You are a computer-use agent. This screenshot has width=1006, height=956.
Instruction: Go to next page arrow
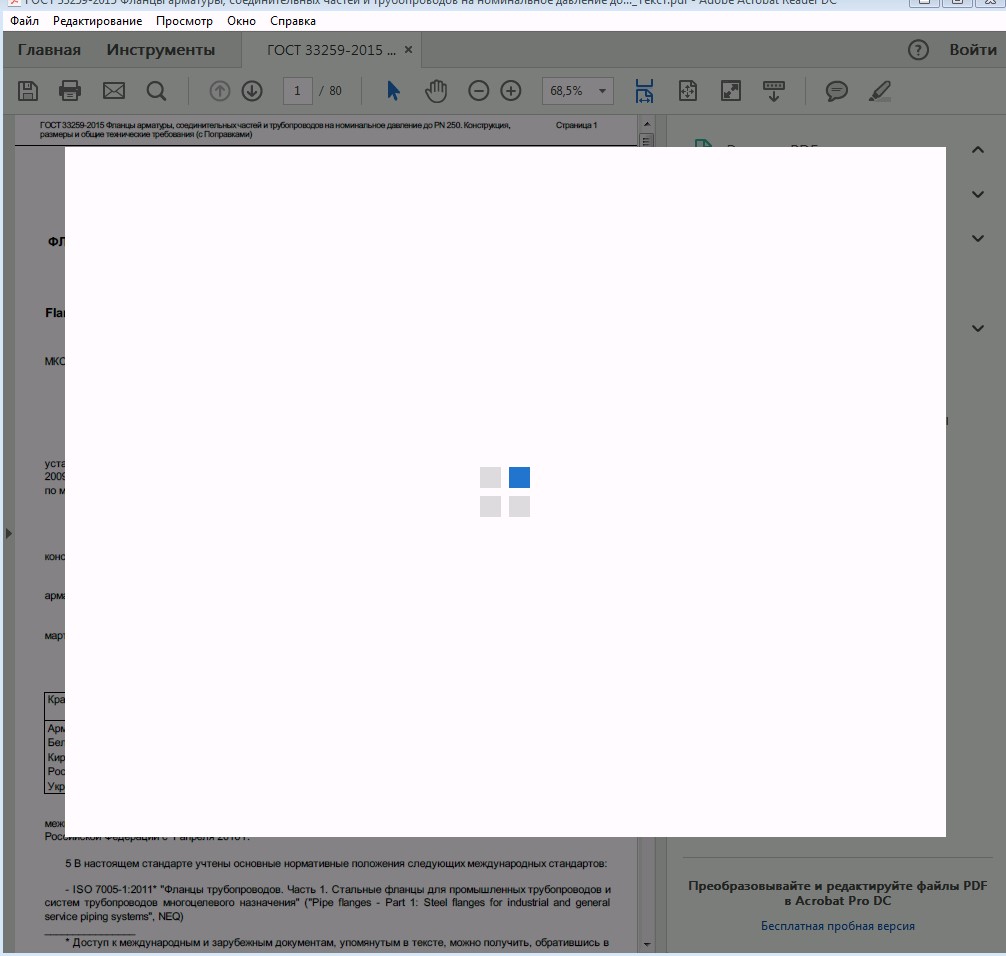click(x=252, y=91)
